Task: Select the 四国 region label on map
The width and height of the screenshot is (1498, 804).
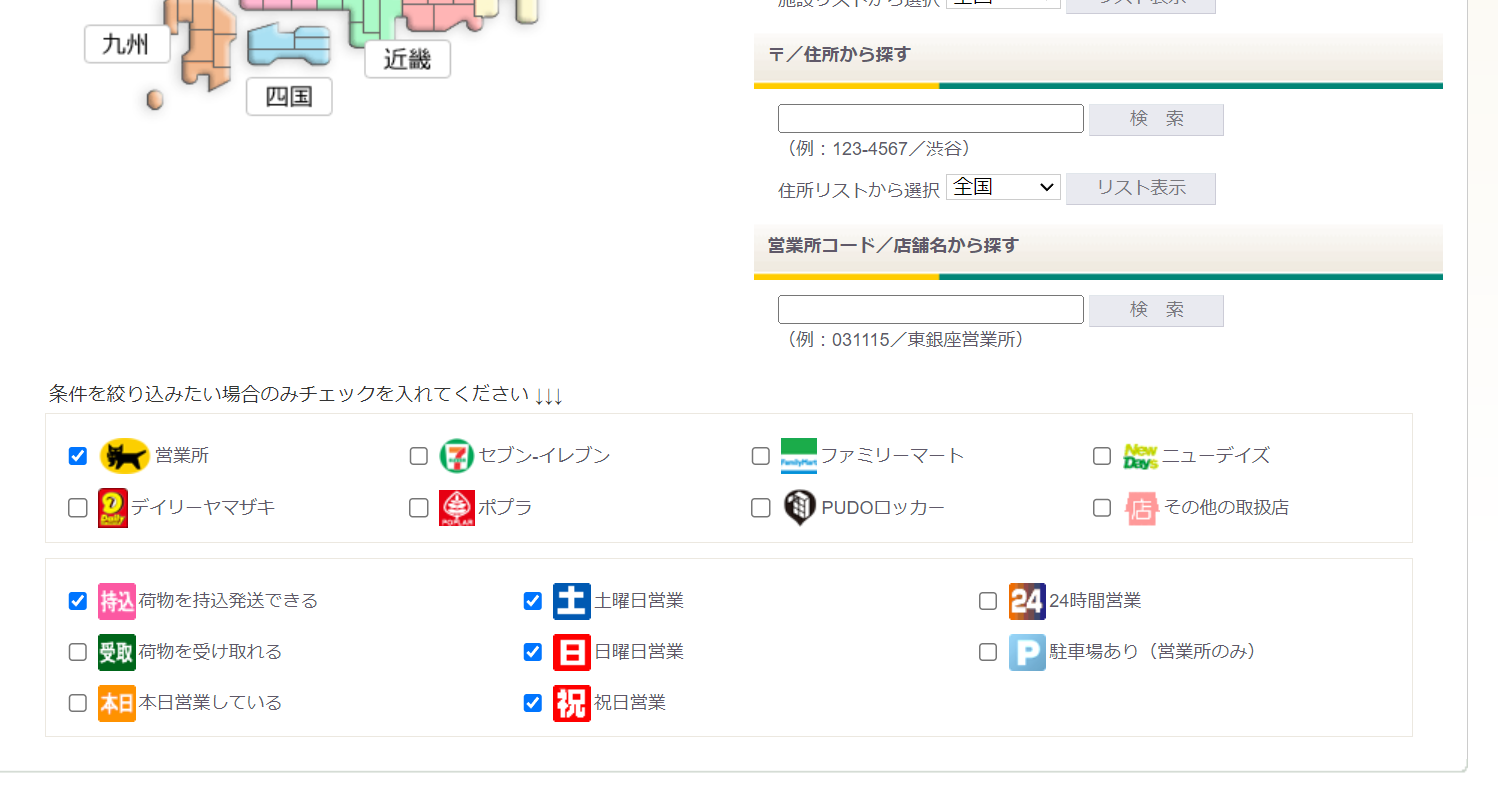Action: (289, 97)
